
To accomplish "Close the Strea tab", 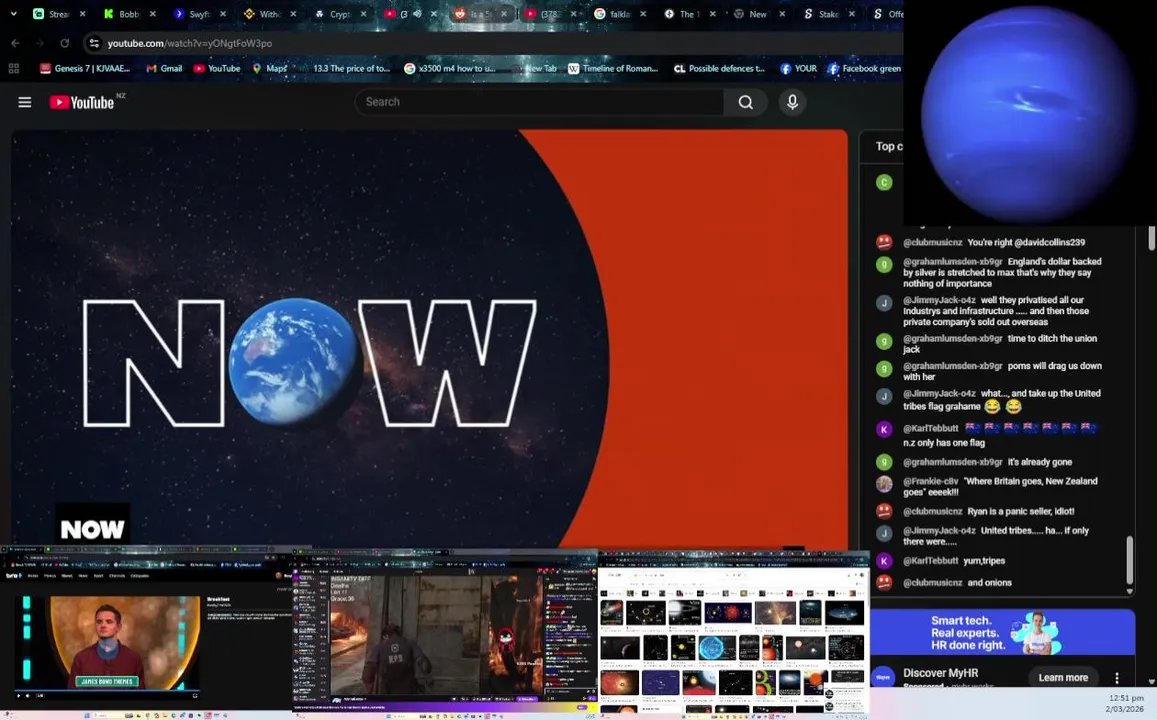I will 83,14.
